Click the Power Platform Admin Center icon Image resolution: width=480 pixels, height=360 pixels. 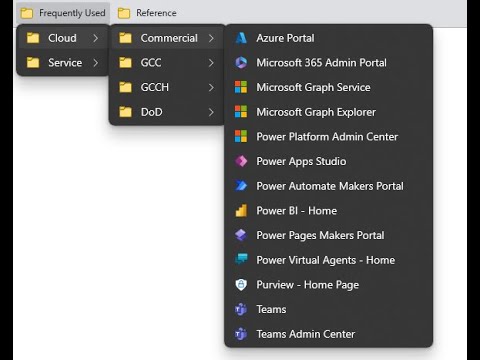click(241, 137)
